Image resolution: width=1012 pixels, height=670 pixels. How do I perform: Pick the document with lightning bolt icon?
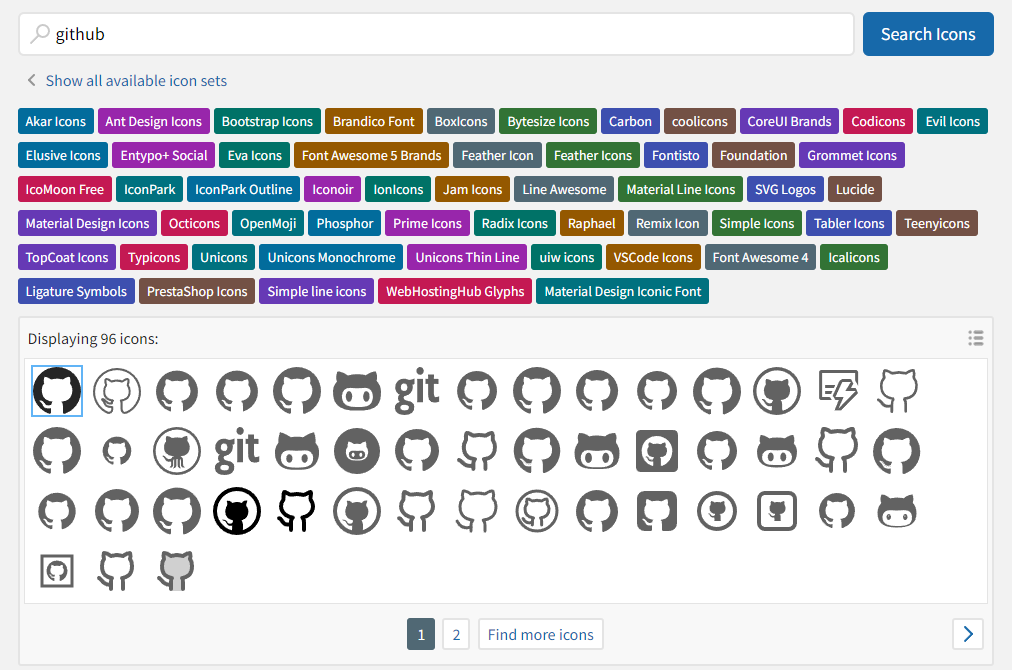click(x=838, y=391)
